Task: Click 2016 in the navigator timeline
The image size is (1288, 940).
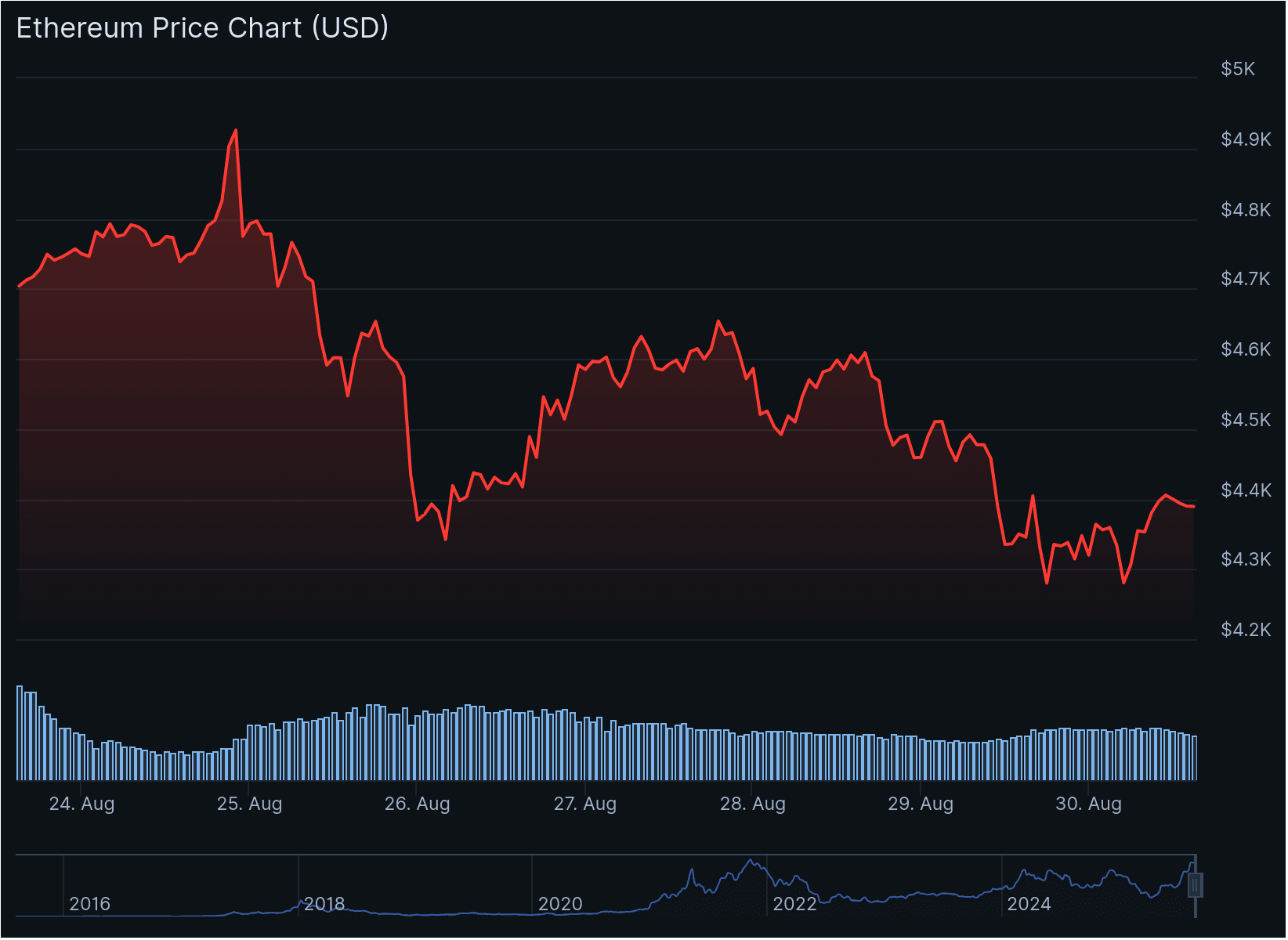Action: [x=89, y=904]
